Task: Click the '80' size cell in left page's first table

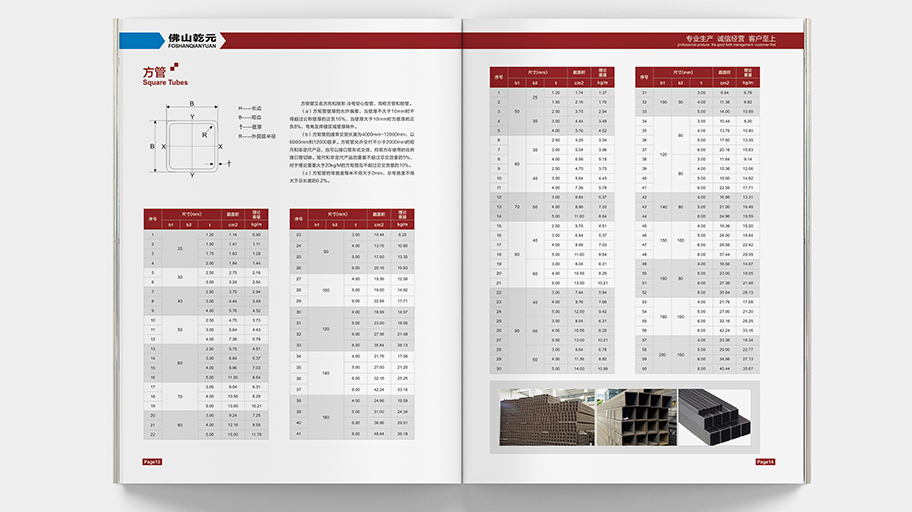Action: point(180,425)
